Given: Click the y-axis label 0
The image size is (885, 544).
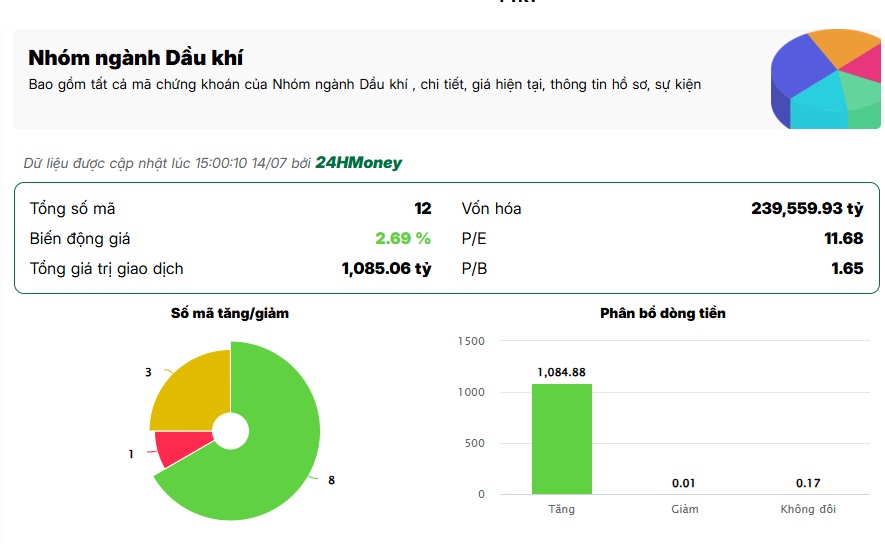Looking at the screenshot, I should 481,494.
